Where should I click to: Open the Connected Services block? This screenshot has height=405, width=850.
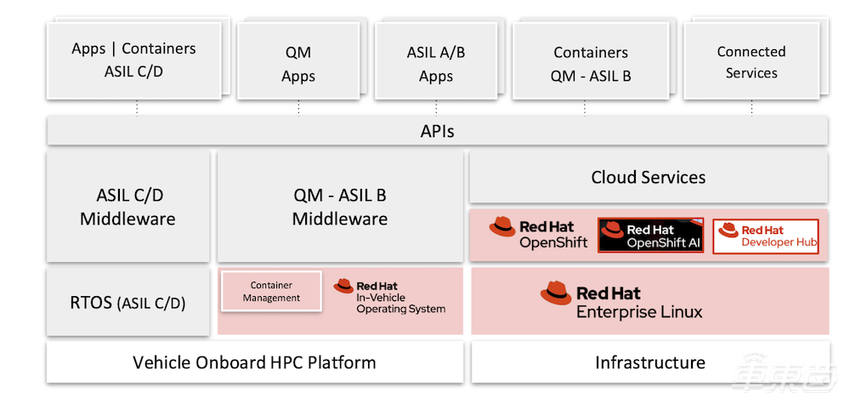coord(751,61)
